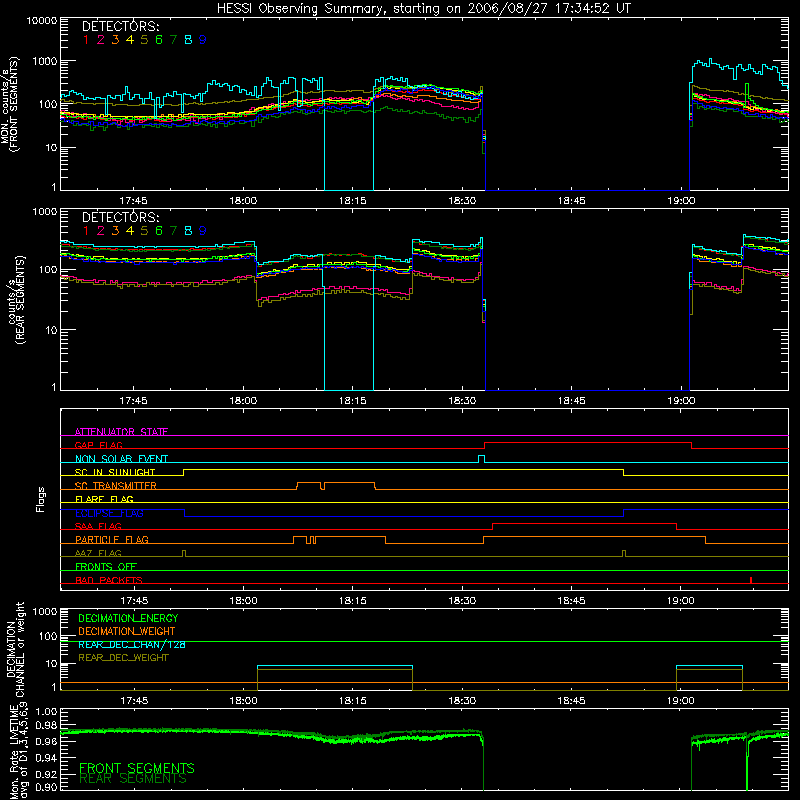800x800 pixels.
Task: Click the 0.92 livetime y-axis tick
Action: [x=46, y=772]
